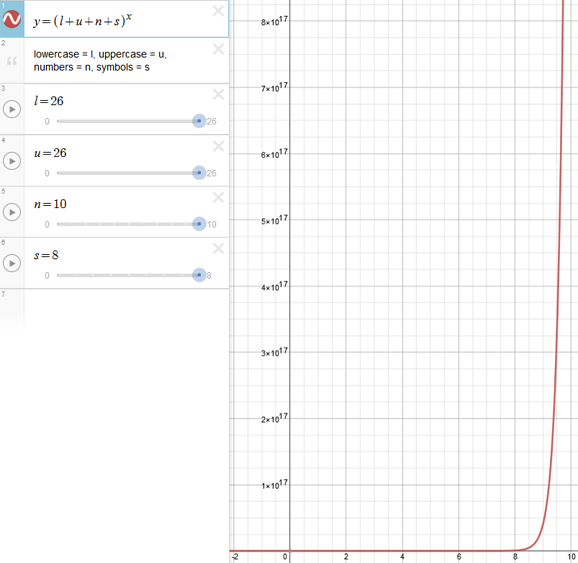Remove the s=8 slider expression

[x=218, y=249]
